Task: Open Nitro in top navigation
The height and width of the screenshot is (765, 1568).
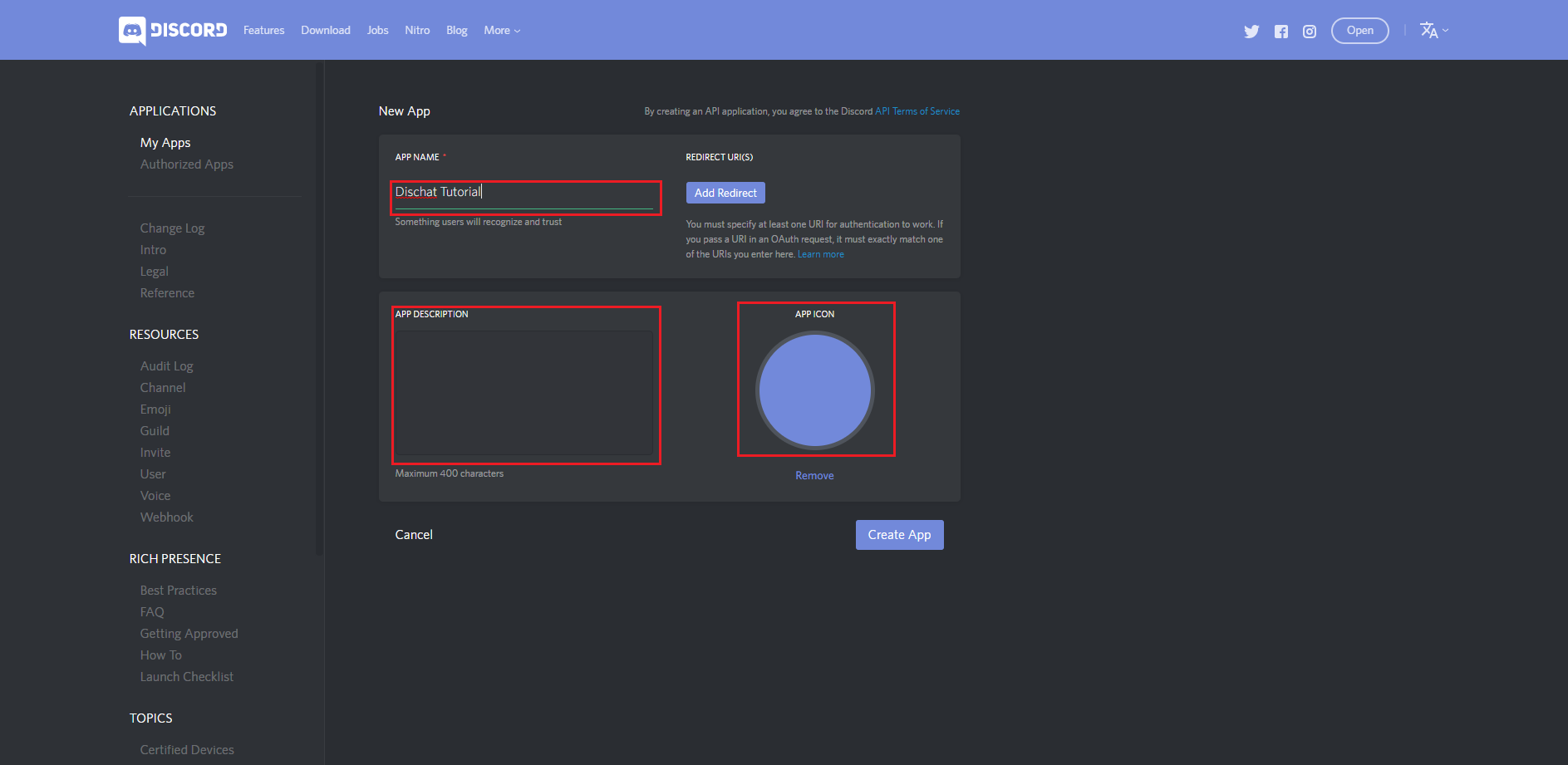Action: 417,31
